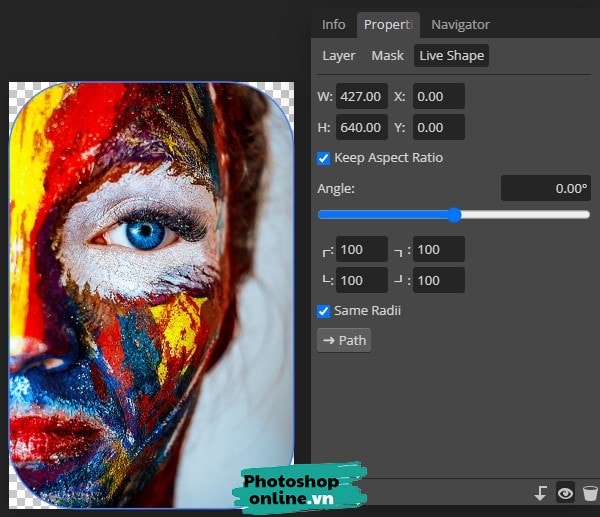Uncheck Keep Aspect Ratio checkbox
Viewport: 600px width, 517px height.
pos(324,158)
